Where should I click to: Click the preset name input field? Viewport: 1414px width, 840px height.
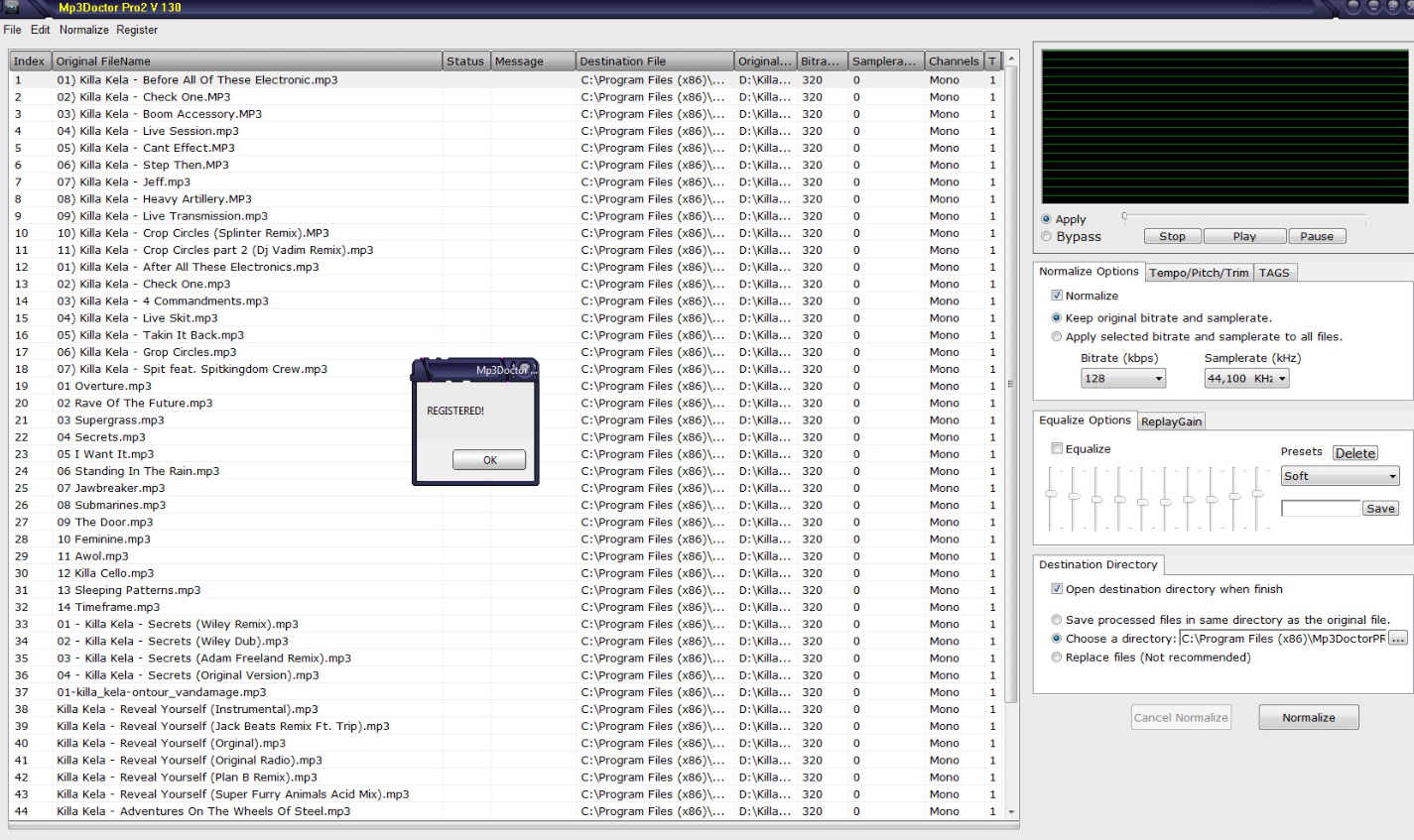(1320, 509)
